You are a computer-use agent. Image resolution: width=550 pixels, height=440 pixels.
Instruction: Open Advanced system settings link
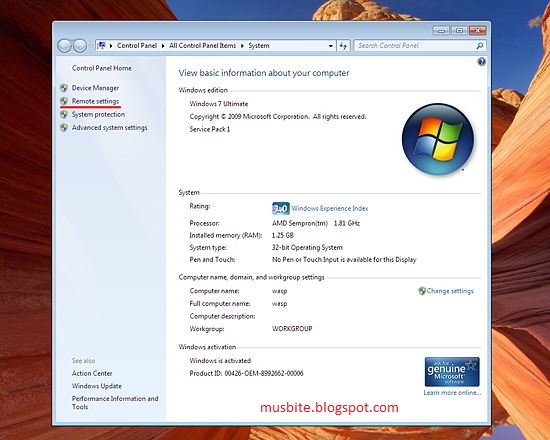(x=109, y=127)
